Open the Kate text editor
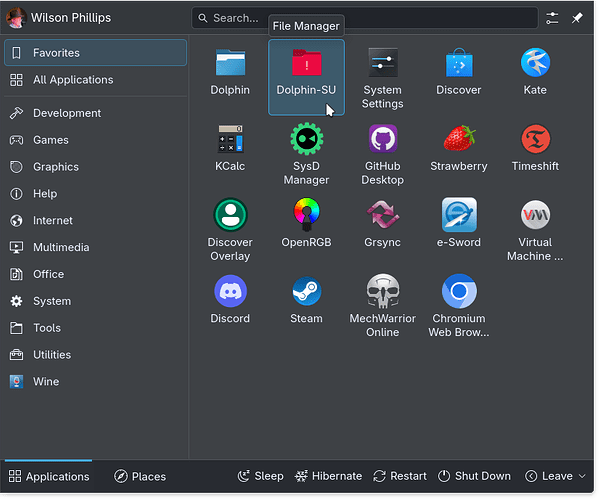This screenshot has width=601, height=500. click(535, 62)
